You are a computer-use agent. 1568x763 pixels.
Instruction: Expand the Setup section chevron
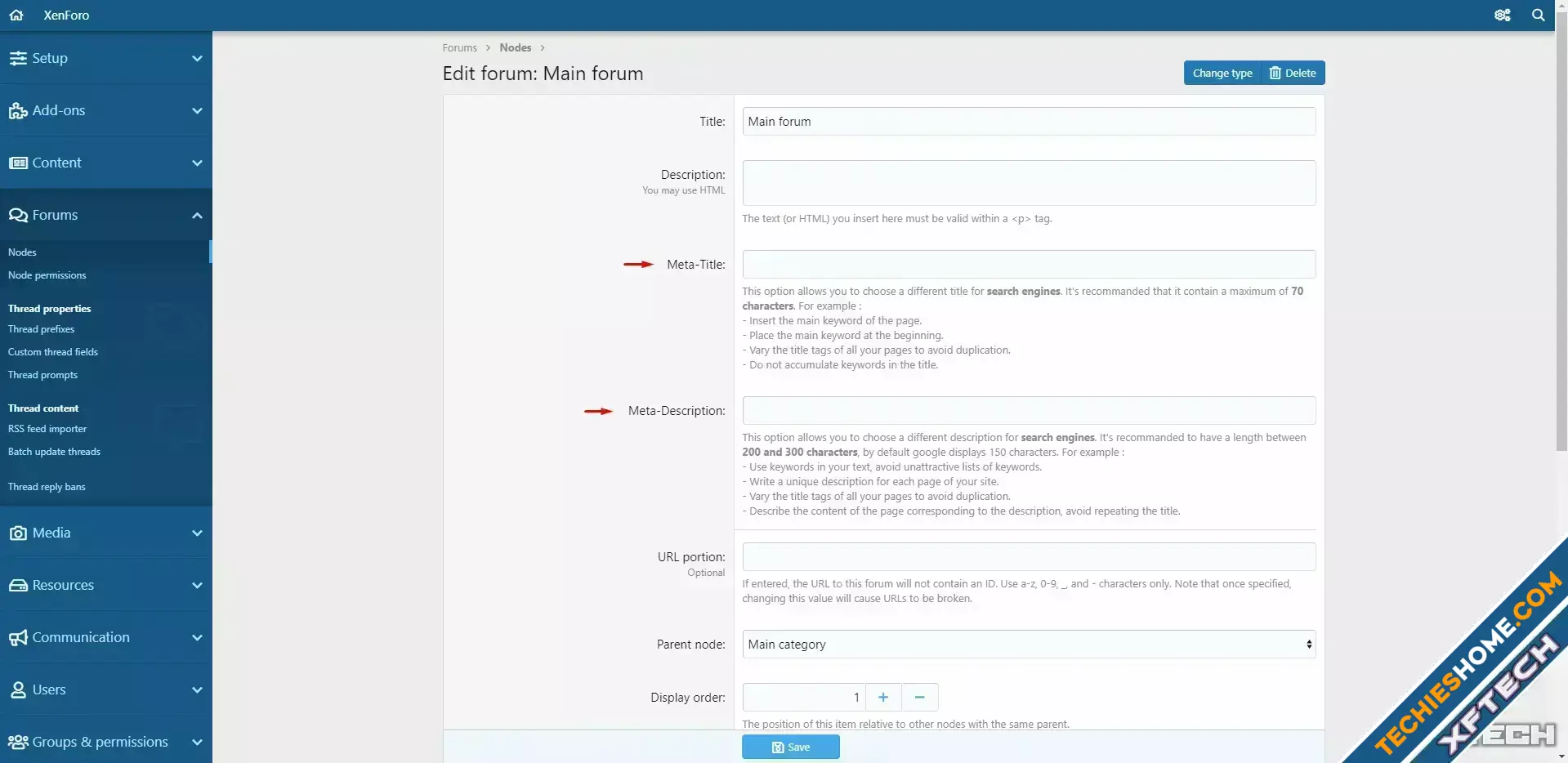pyautogui.click(x=197, y=58)
